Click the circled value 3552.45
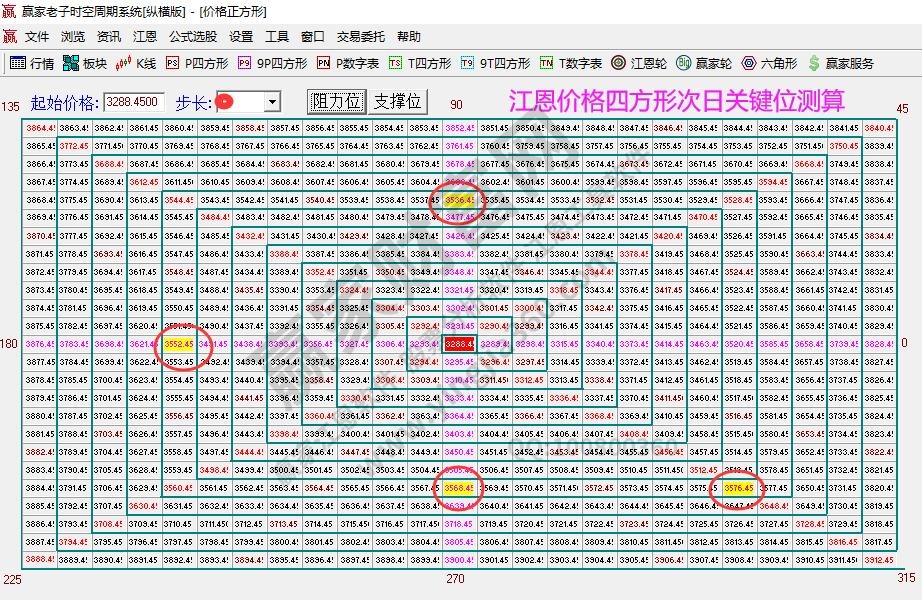922x600 pixels. [x=181, y=344]
